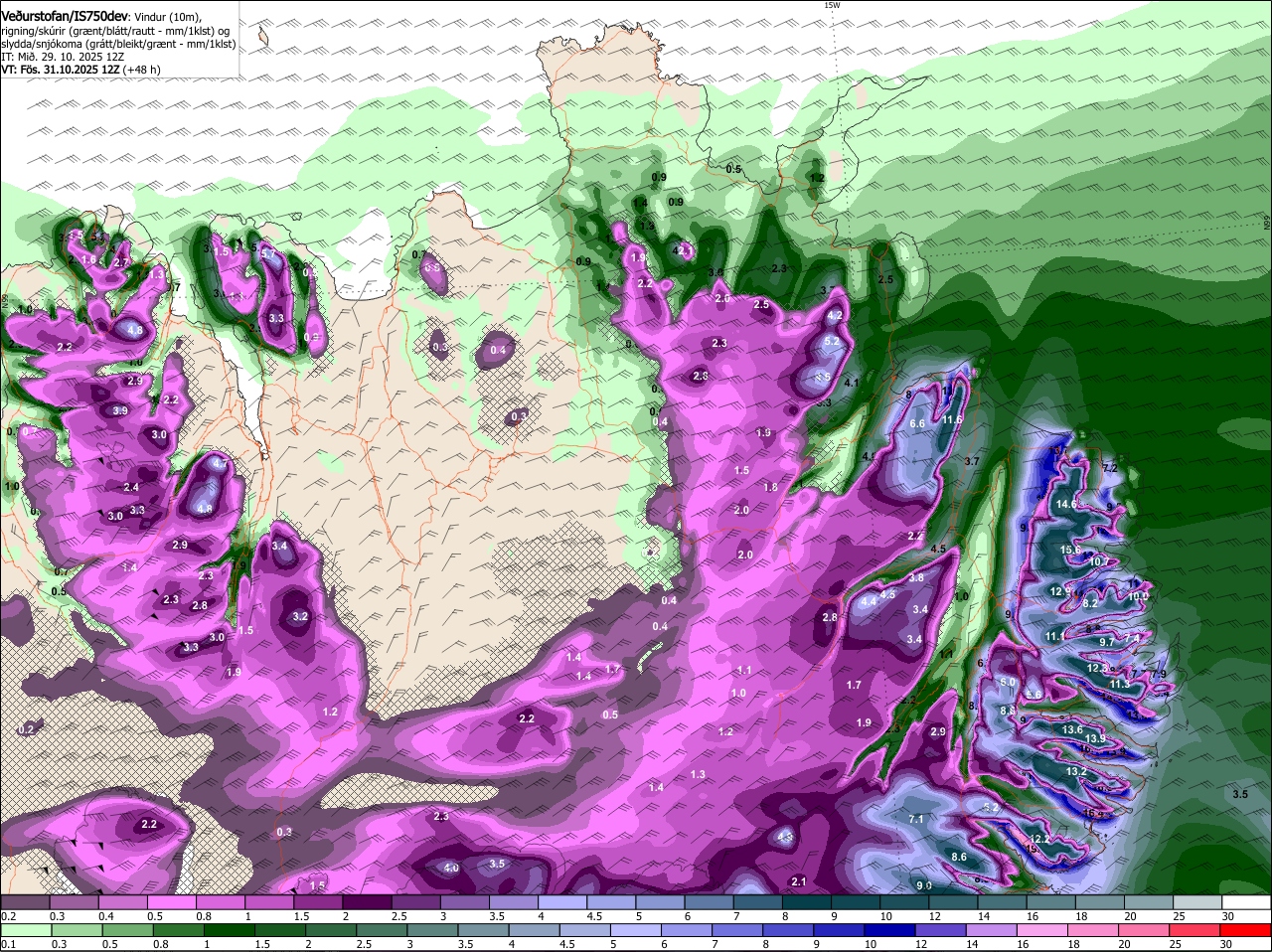Click the 11.1 value label

tap(1055, 636)
